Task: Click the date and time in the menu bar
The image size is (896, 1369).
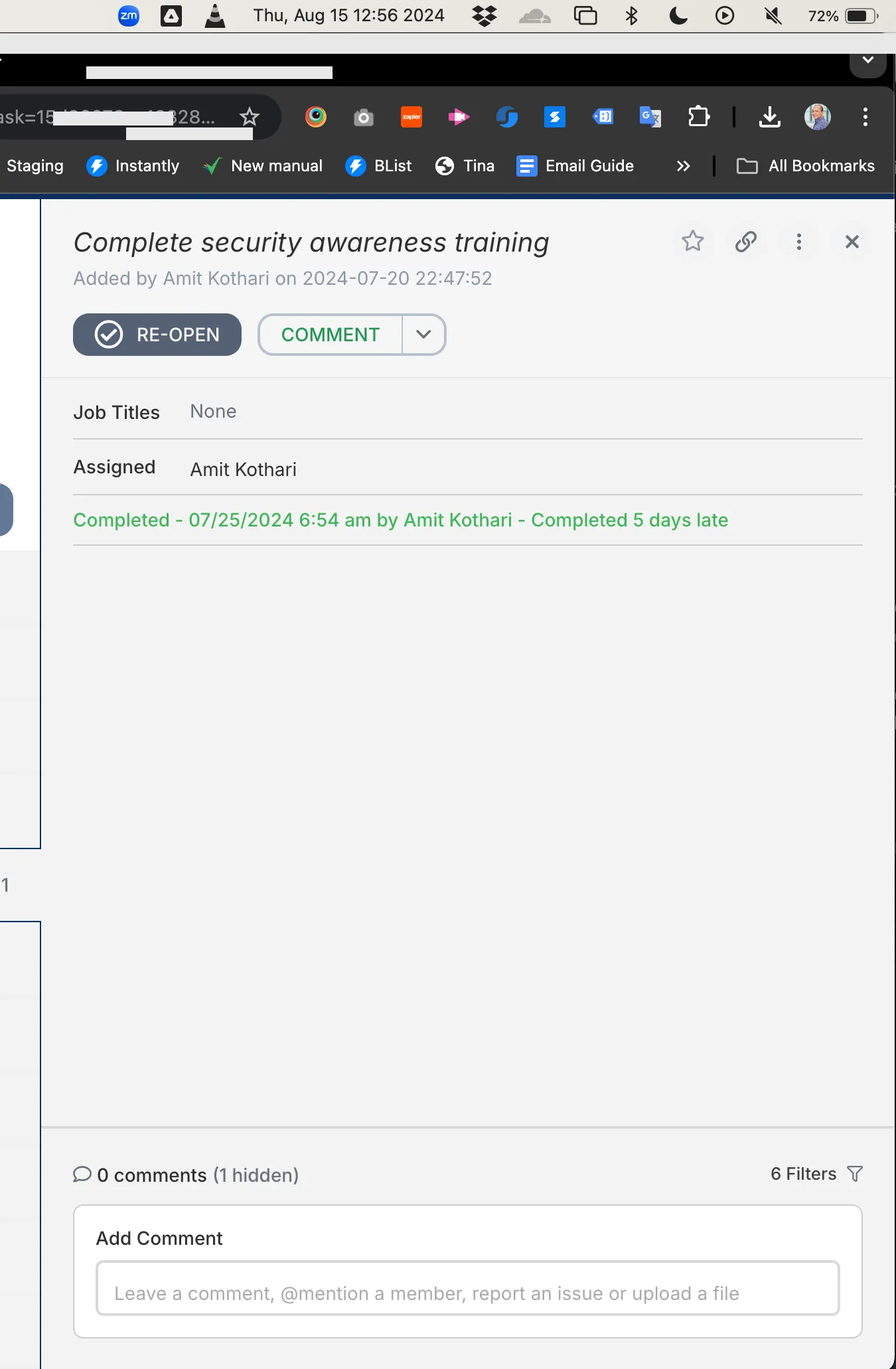Action: (348, 15)
